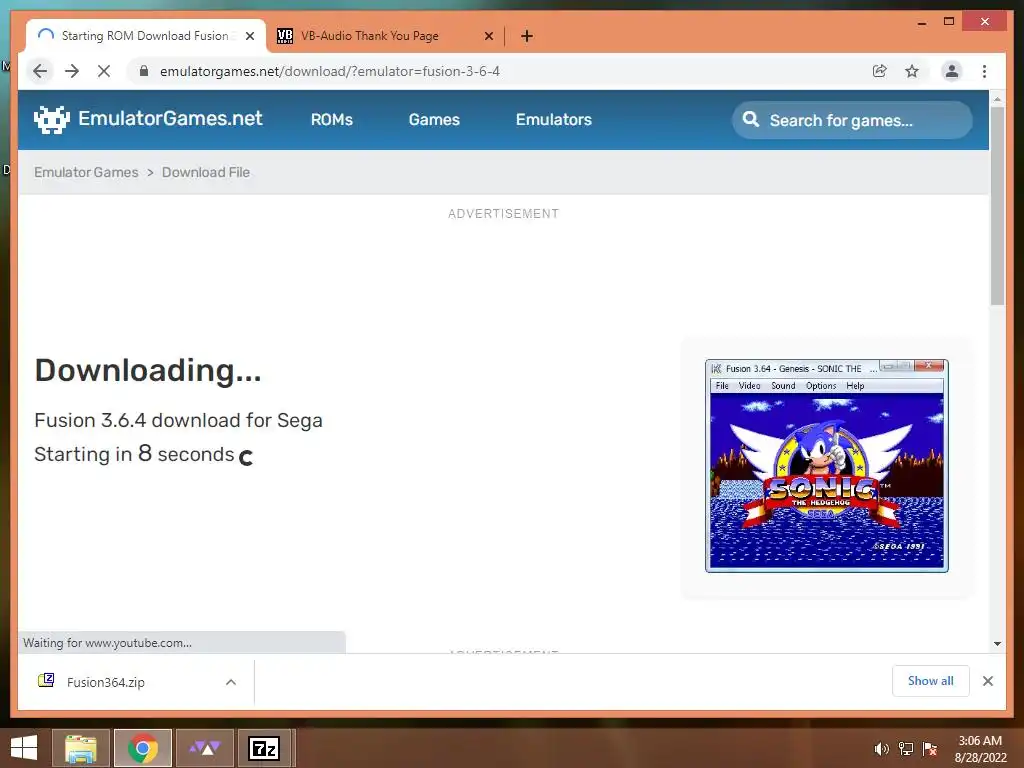1024x768 pixels.
Task: Open a new browser tab
Action: tap(527, 36)
